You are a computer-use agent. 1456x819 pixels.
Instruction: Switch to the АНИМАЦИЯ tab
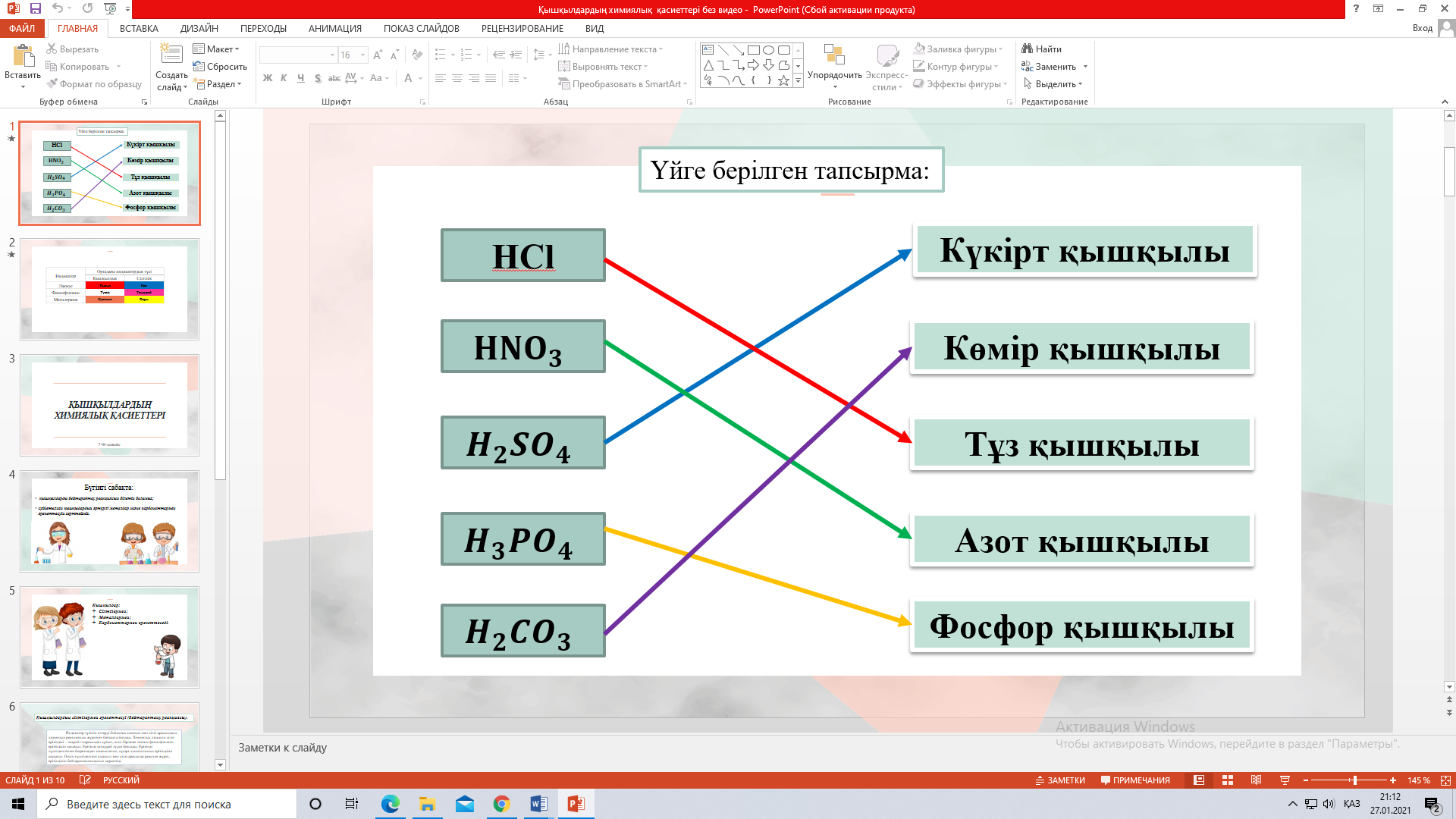click(334, 28)
